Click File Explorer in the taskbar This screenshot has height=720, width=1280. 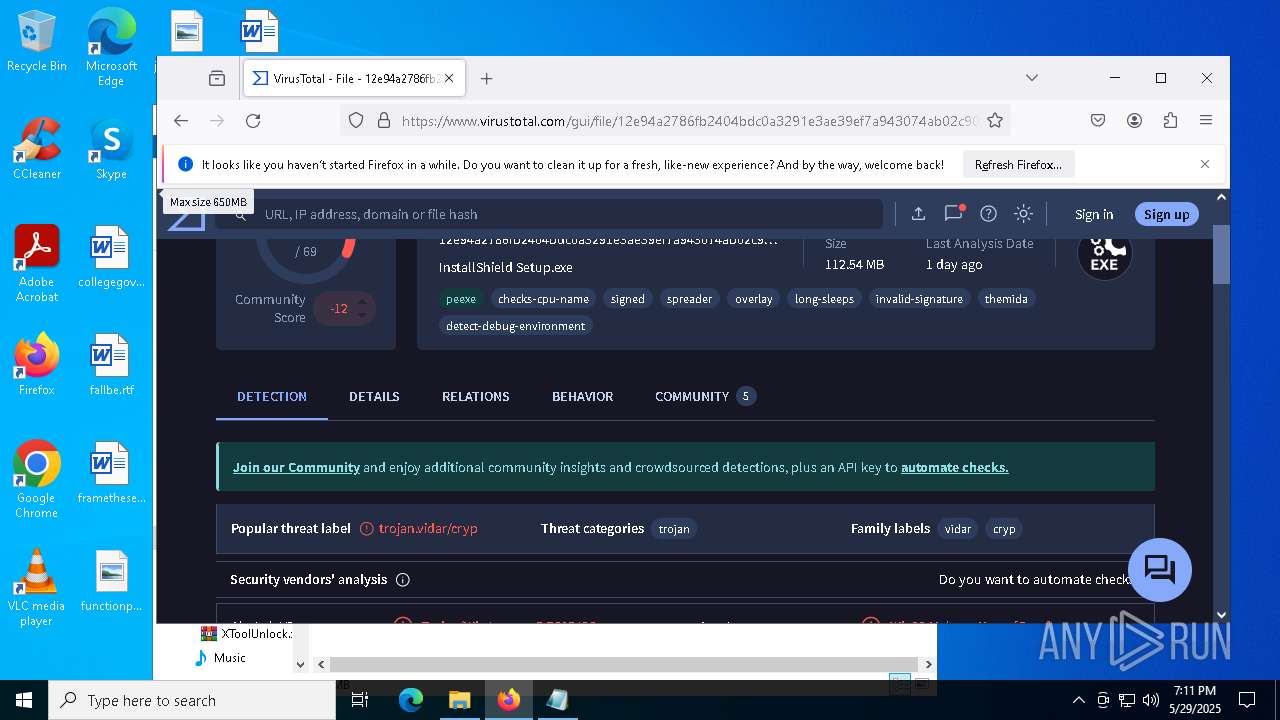[459, 700]
